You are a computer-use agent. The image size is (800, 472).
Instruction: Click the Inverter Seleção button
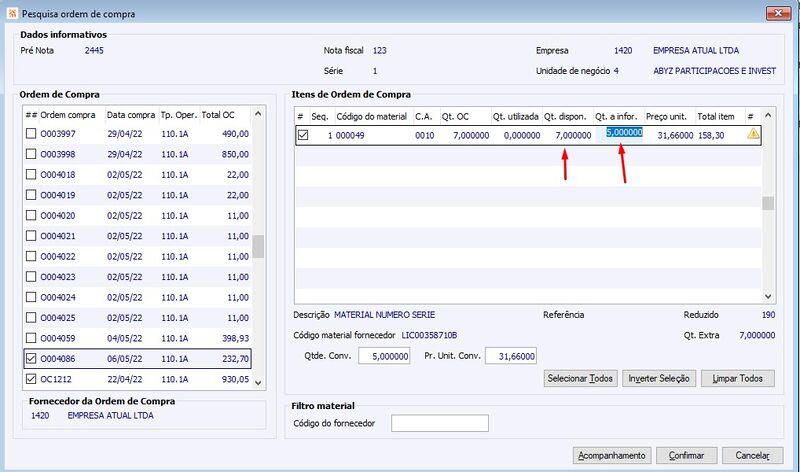tap(659, 378)
